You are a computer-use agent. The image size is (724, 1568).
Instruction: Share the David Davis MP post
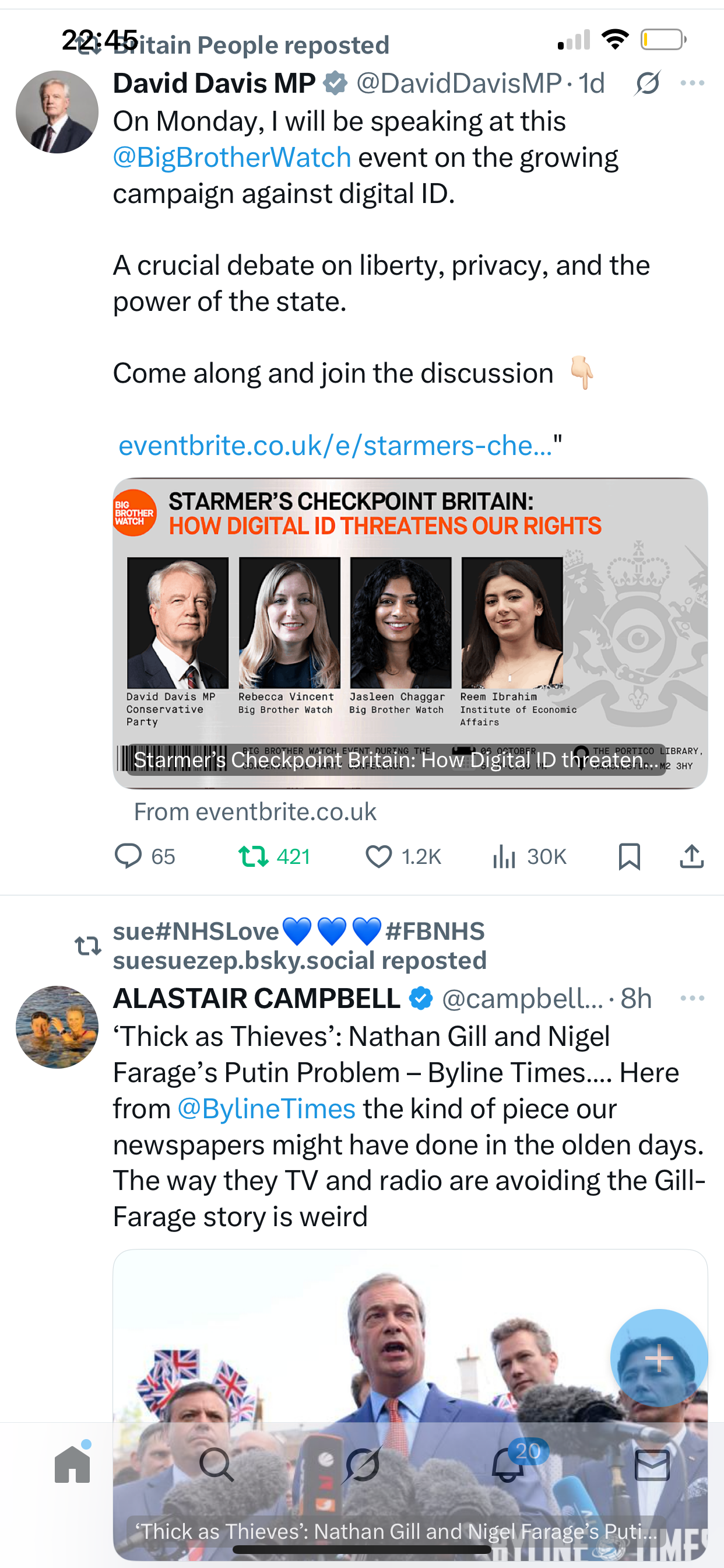tap(692, 856)
